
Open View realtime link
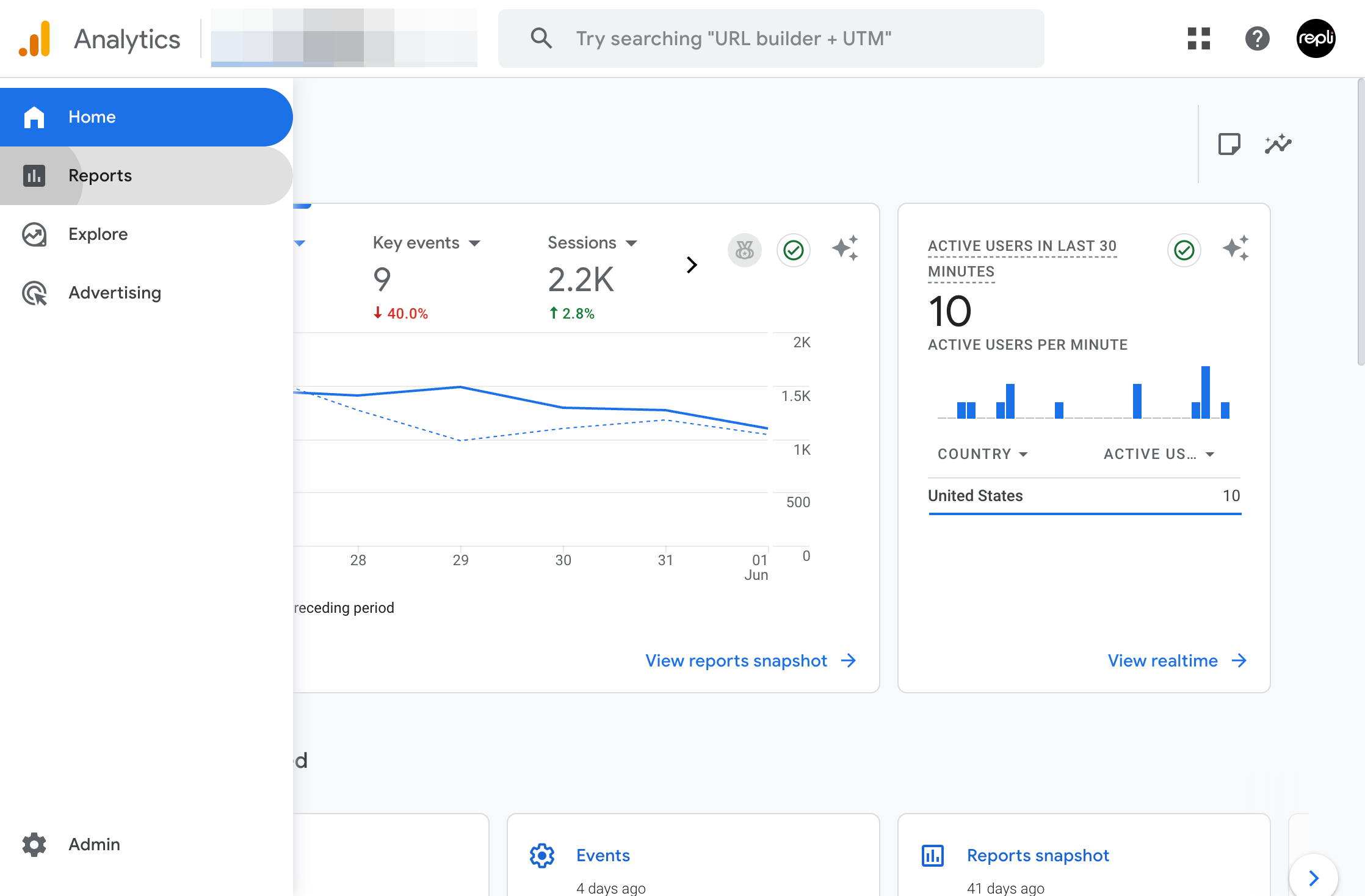[1177, 661]
